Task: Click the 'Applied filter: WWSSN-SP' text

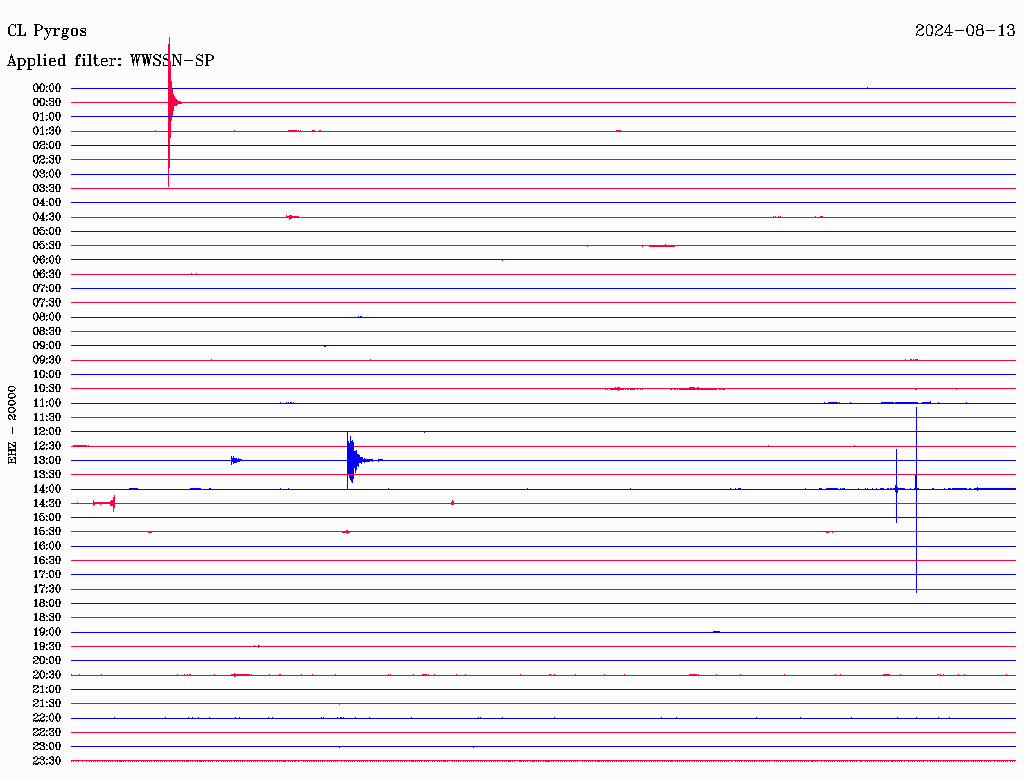Action: (110, 60)
